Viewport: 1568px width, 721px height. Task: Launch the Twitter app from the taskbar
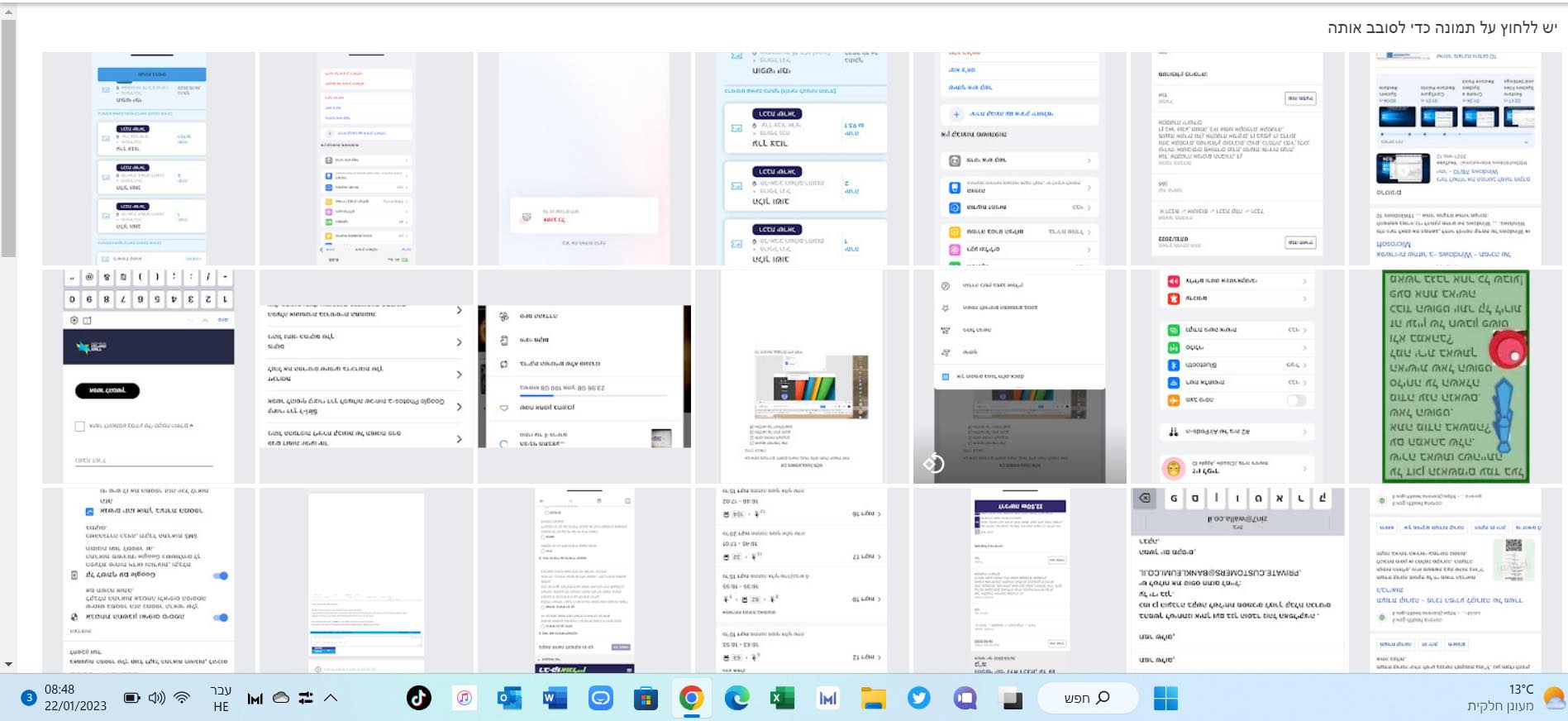918,699
